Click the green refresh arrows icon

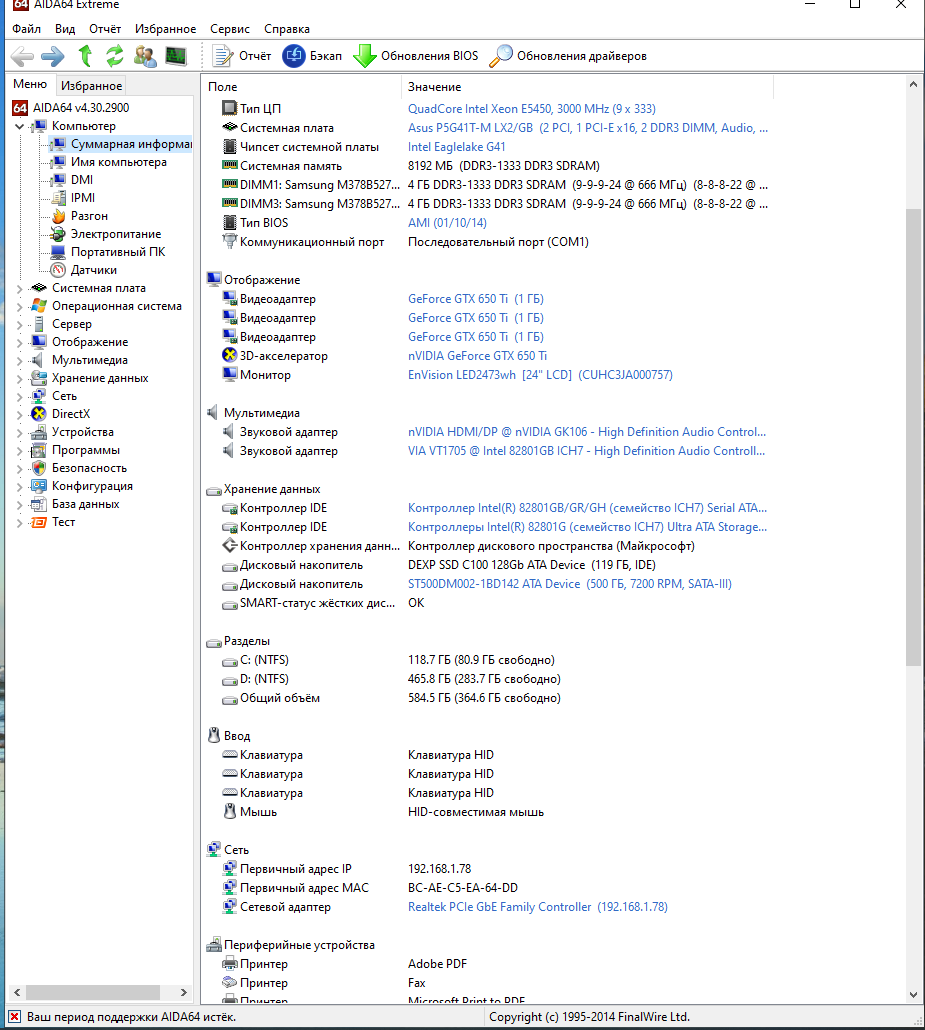pyautogui.click(x=115, y=56)
